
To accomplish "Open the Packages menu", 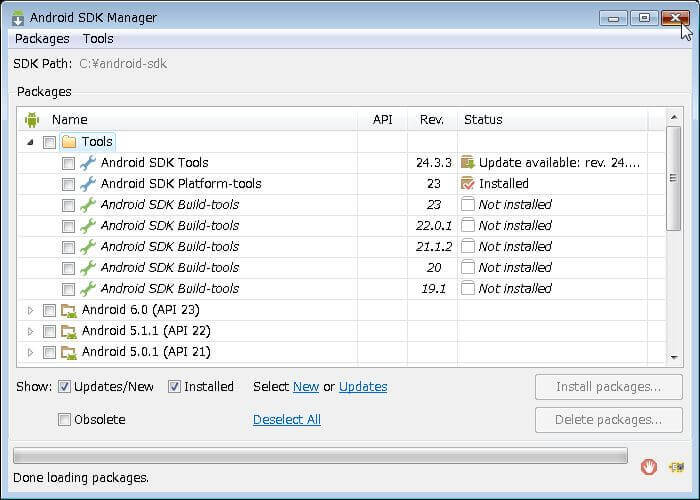I will pyautogui.click(x=42, y=39).
